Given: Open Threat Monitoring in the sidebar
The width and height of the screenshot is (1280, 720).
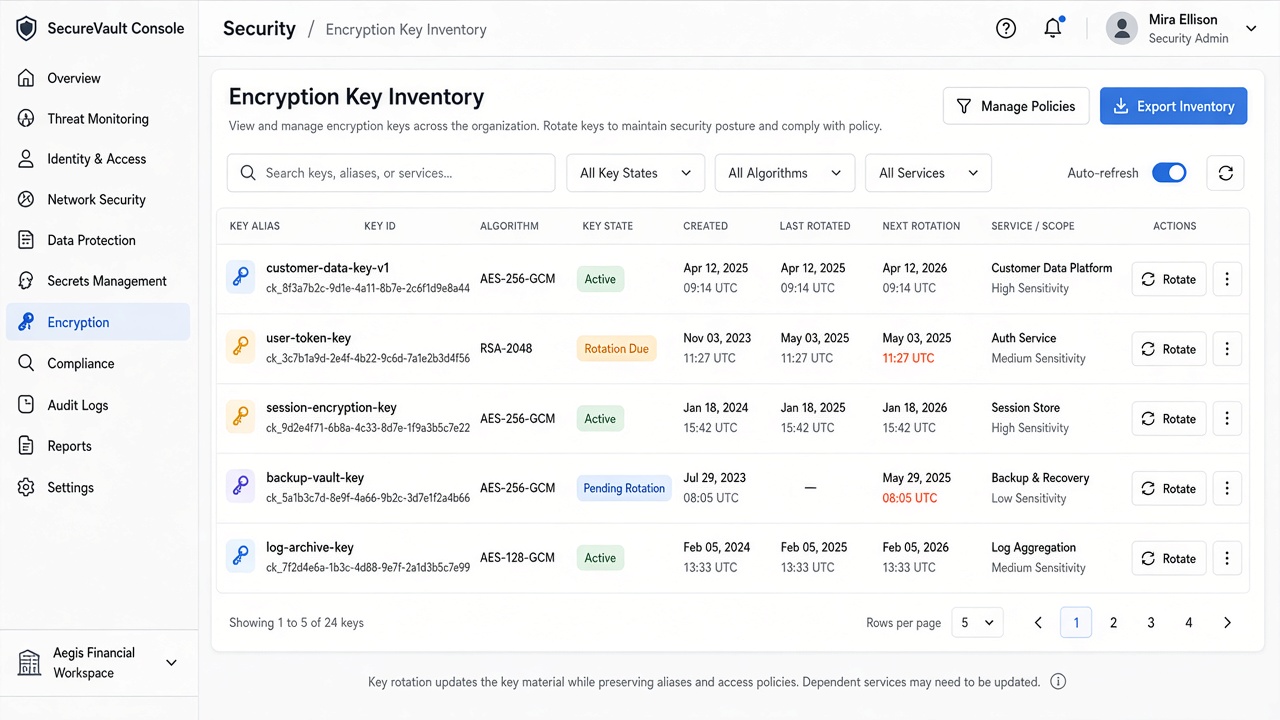Looking at the screenshot, I should click(98, 118).
